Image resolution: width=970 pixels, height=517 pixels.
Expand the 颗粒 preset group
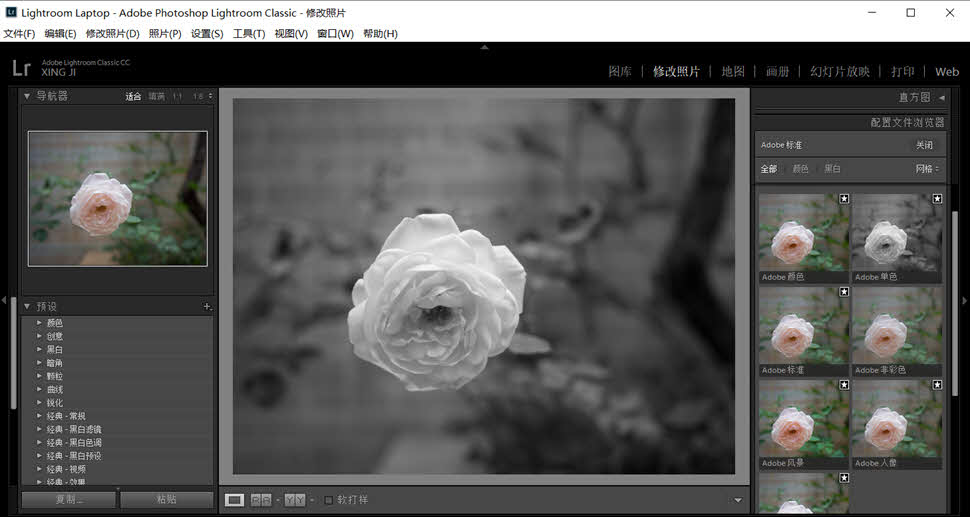(x=40, y=376)
